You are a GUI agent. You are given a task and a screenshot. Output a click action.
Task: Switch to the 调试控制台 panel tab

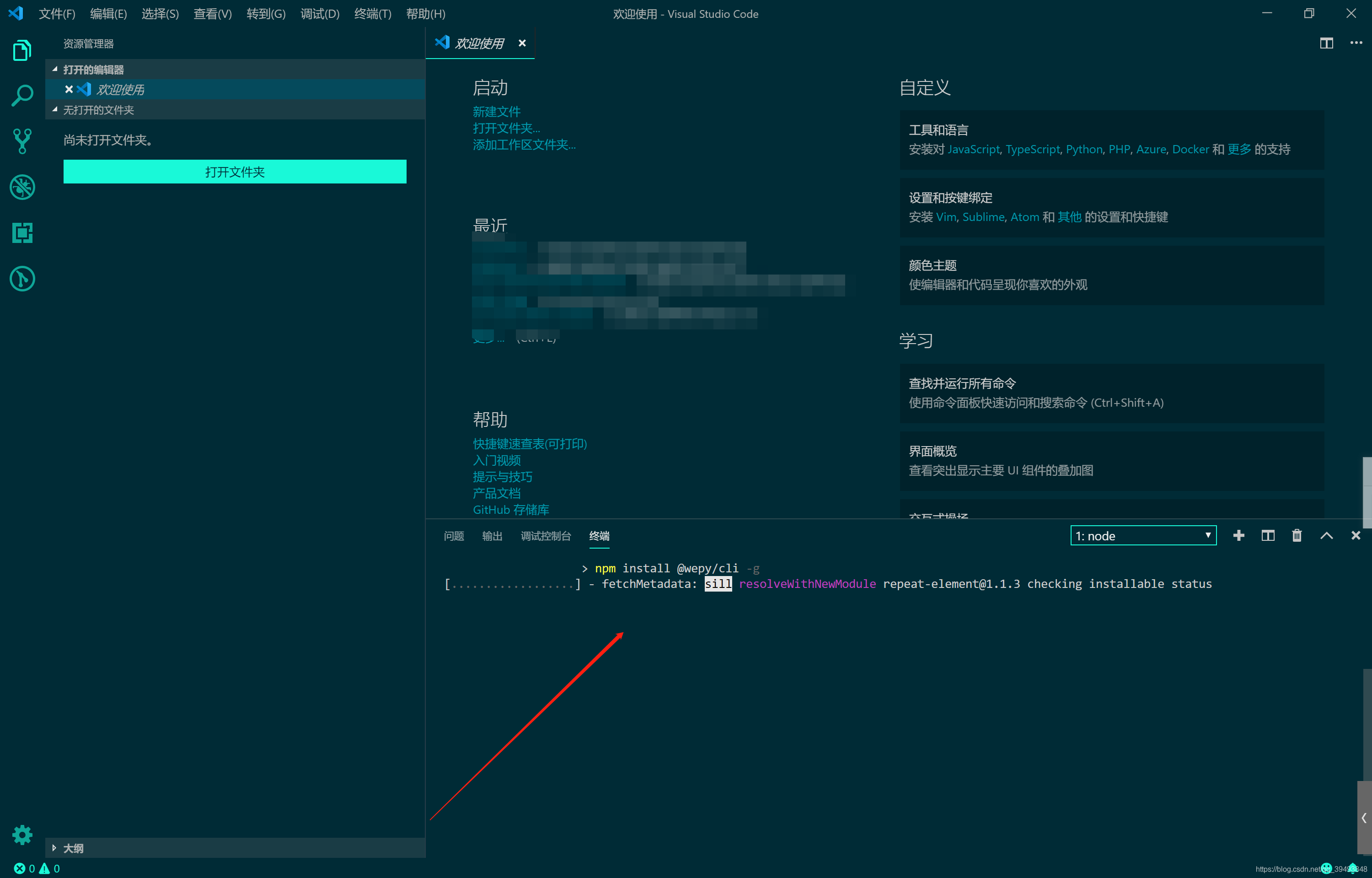click(x=546, y=536)
